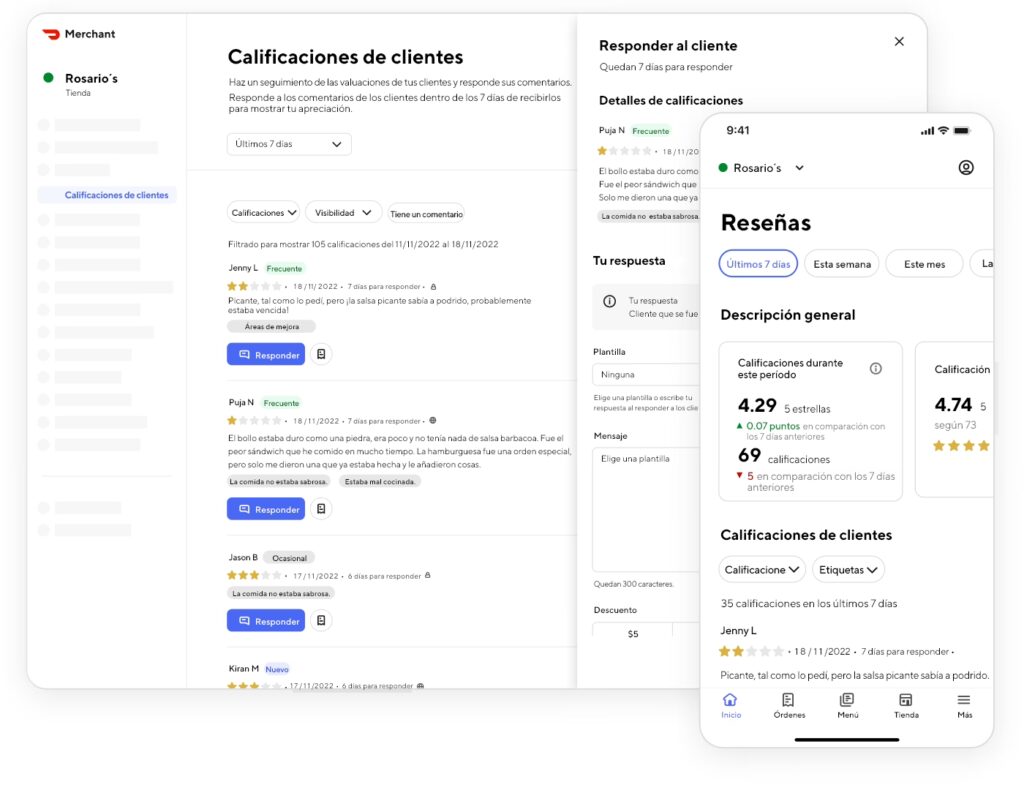Click receipt icon next to Jenny L's Responder
The image size is (1024, 790).
point(321,354)
